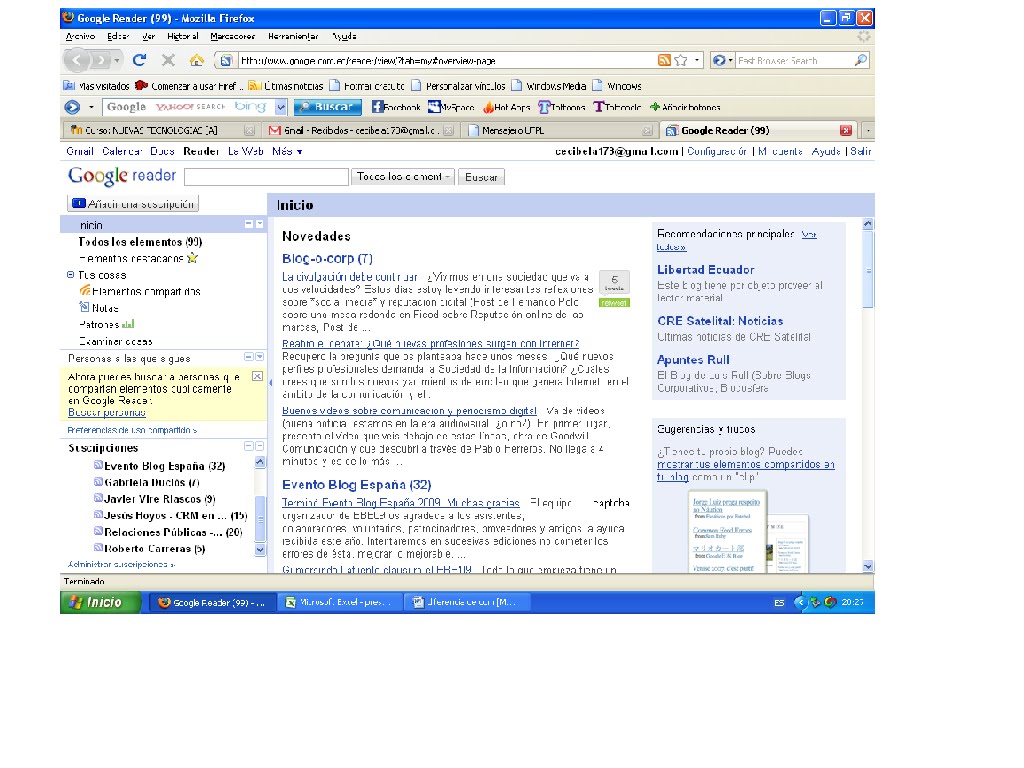Close the Curso NUEVAS TECNOLOGIAS tab
1024x768 pixels.
tap(249, 131)
